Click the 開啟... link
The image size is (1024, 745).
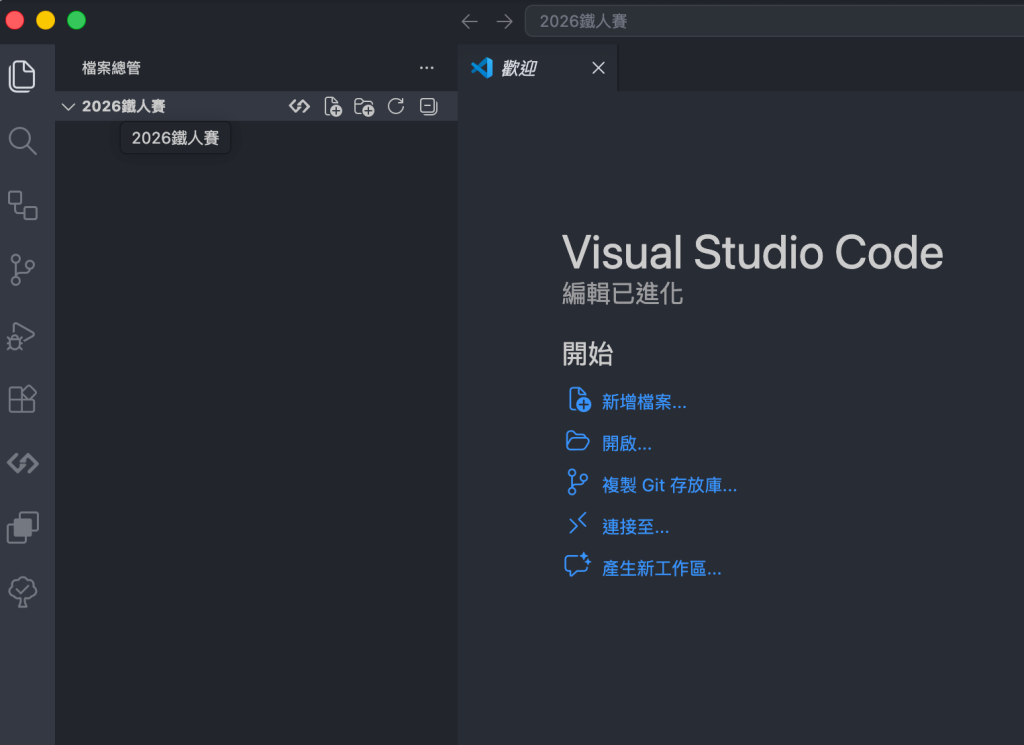[626, 443]
